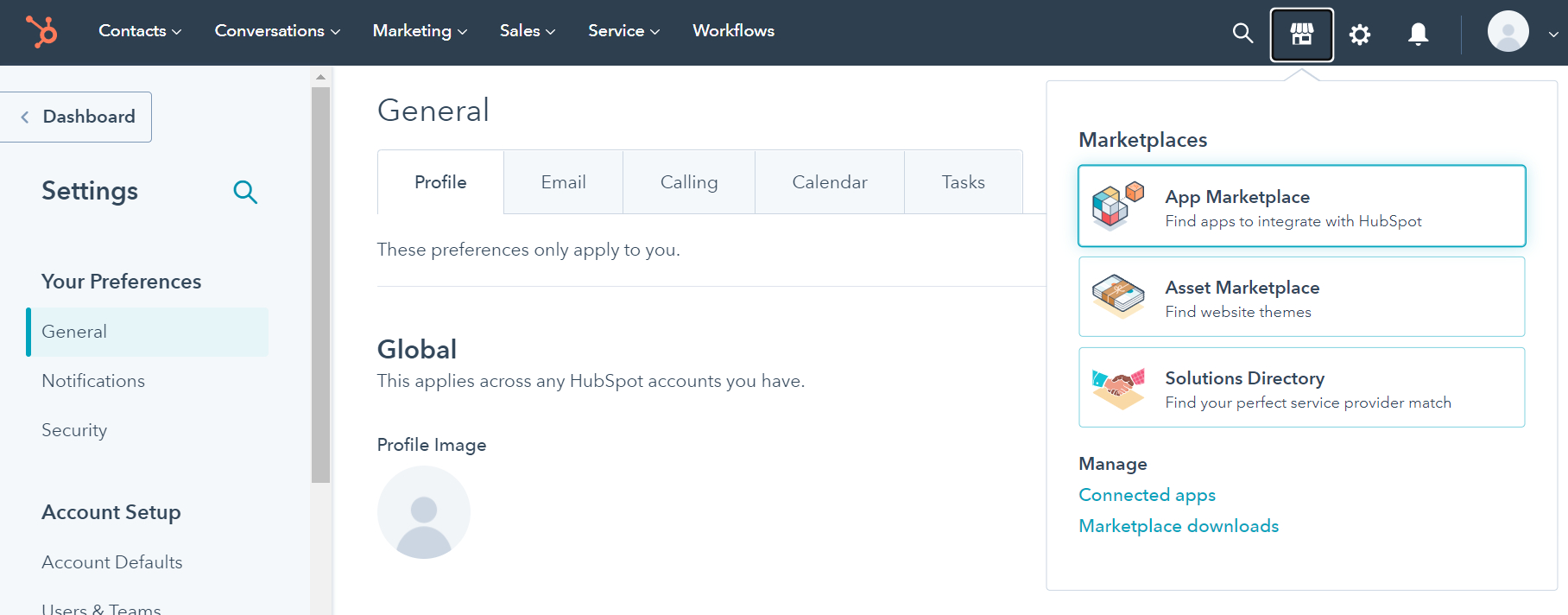Open the settings gear icon
Screen dimensions: 1568x615
(x=1360, y=35)
